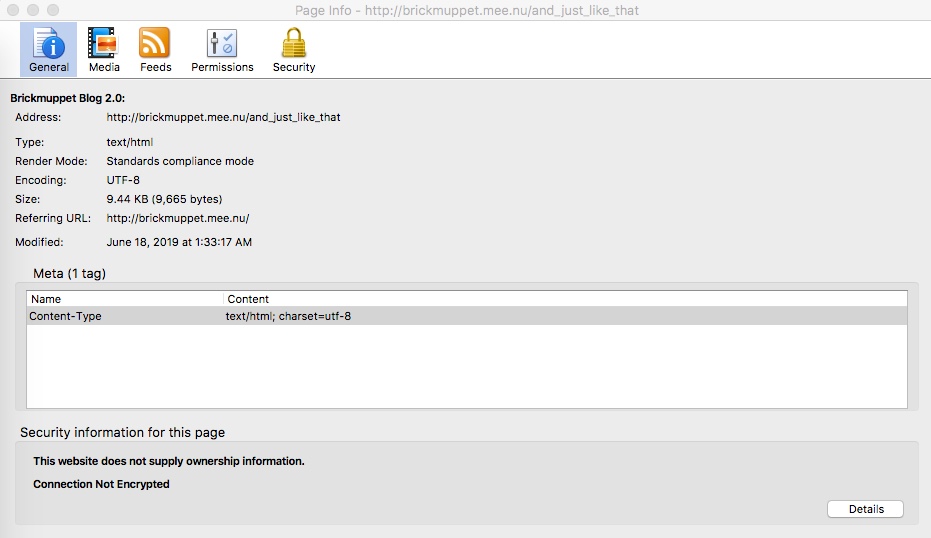Click the Referring URL value

pyautogui.click(x=177, y=218)
